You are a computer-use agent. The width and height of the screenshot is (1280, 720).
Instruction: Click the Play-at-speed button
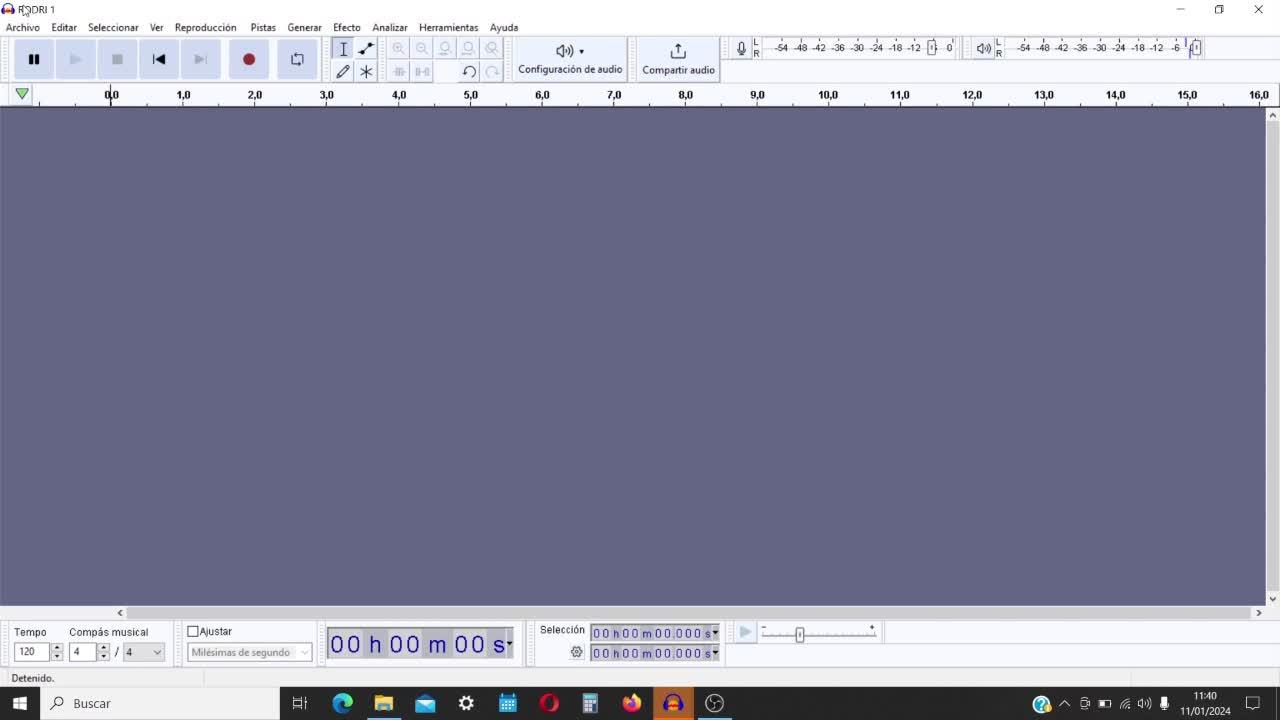pos(745,632)
